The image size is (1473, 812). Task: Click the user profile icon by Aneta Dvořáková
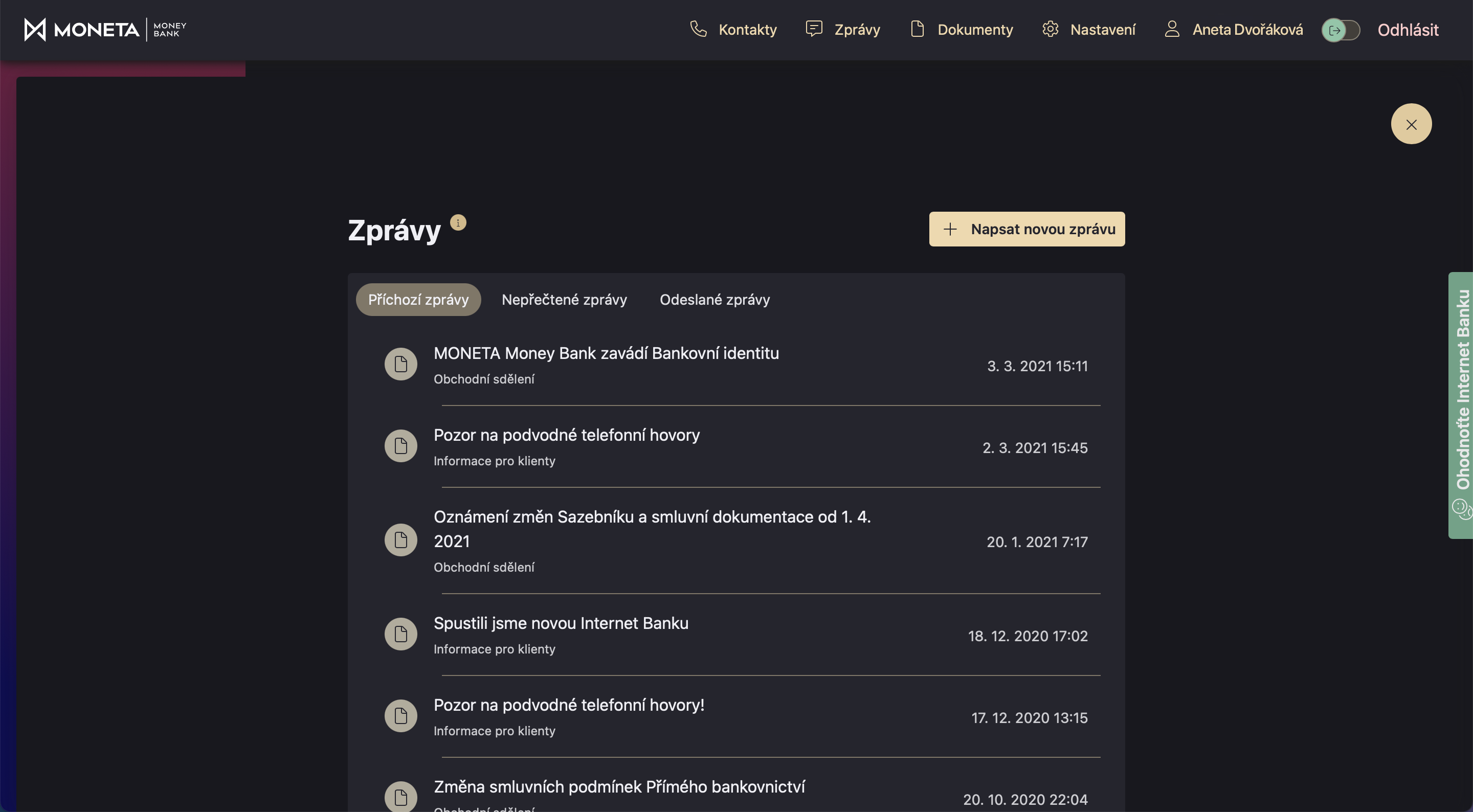(x=1172, y=29)
